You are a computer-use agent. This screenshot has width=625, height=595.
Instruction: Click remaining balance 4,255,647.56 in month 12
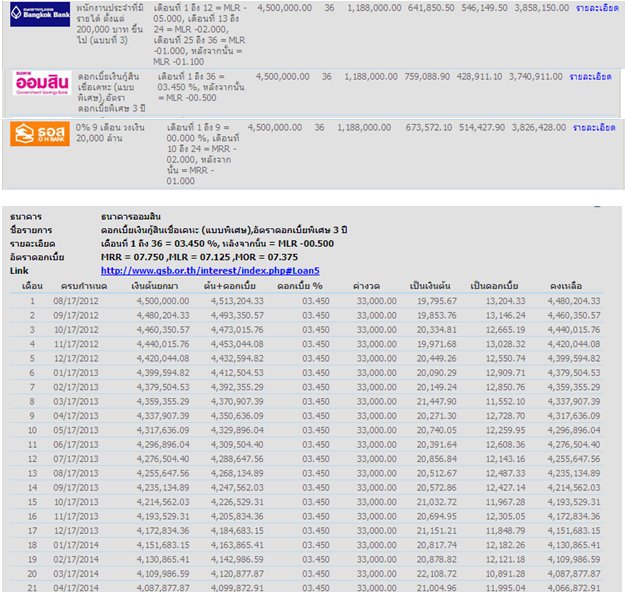click(574, 459)
